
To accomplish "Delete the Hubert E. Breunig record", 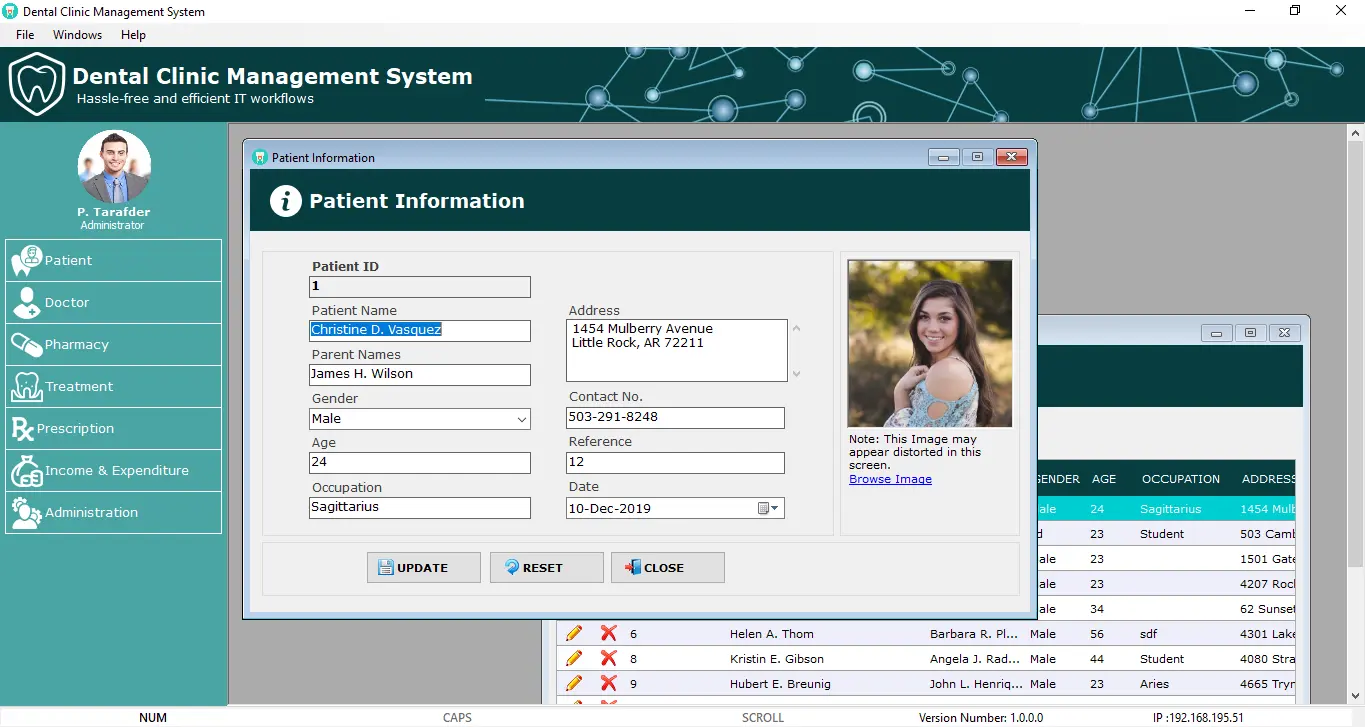I will [608, 683].
